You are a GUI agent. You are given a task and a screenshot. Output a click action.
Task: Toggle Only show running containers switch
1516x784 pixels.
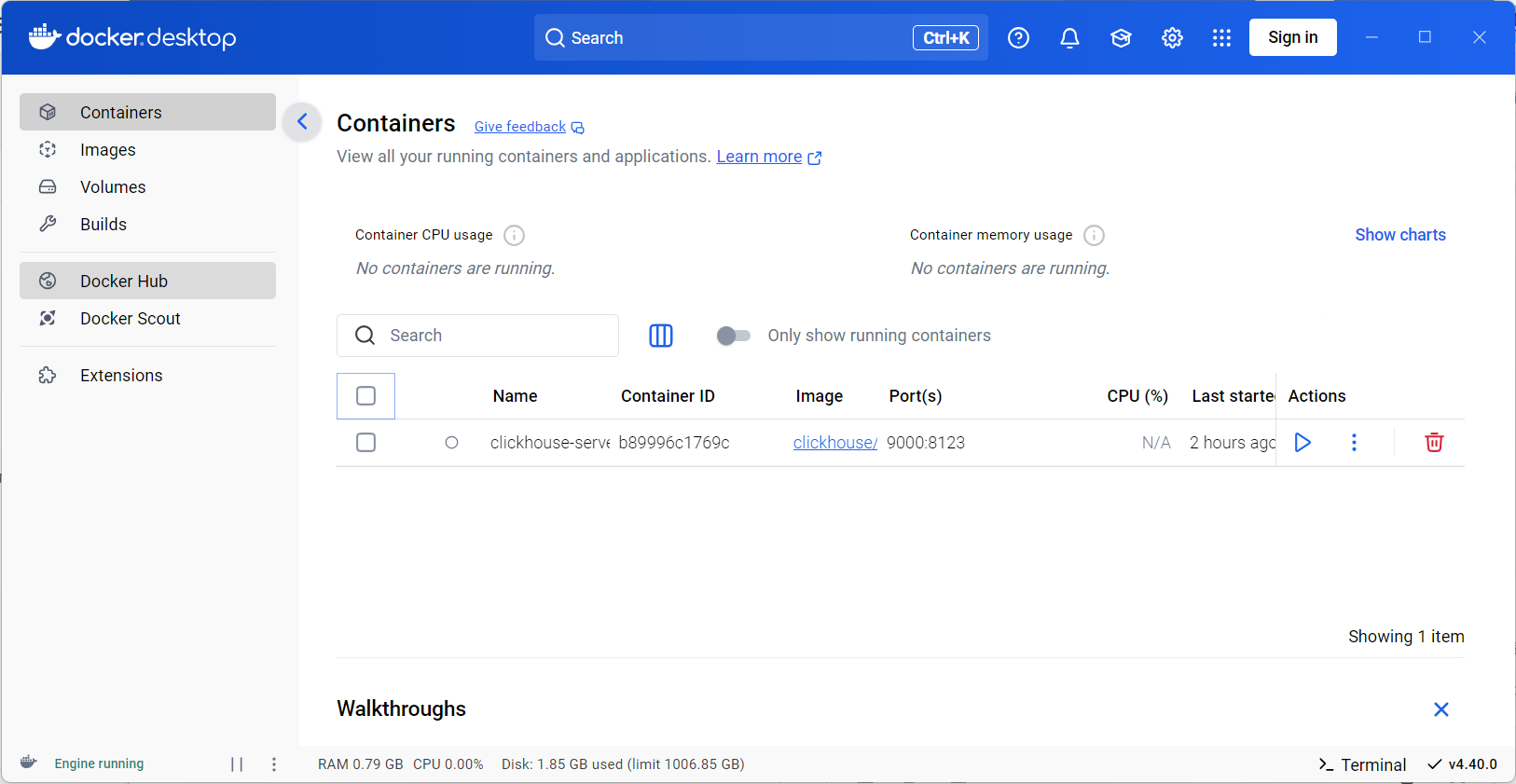click(733, 336)
